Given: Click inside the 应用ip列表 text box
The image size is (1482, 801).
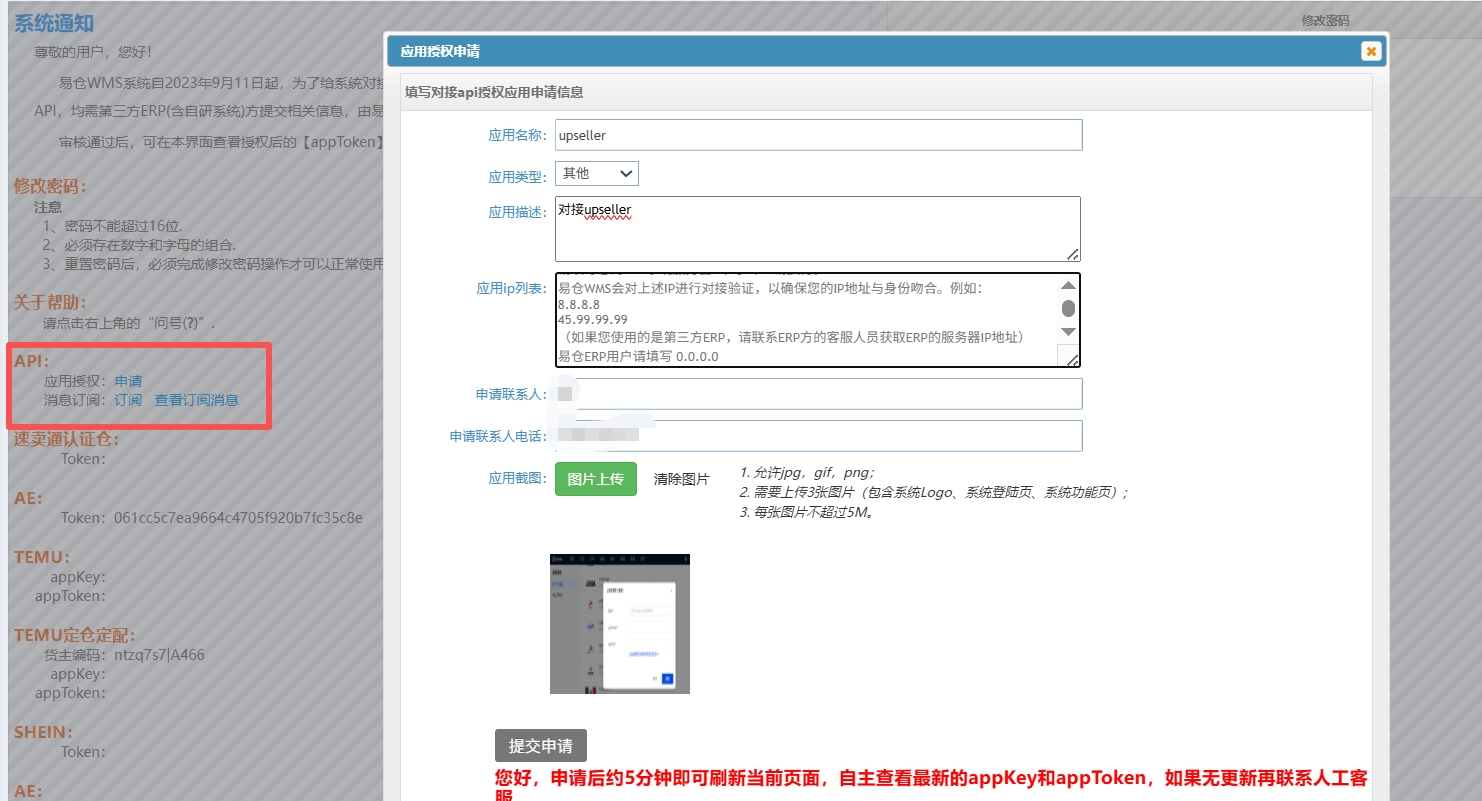Looking at the screenshot, I should click(x=805, y=320).
